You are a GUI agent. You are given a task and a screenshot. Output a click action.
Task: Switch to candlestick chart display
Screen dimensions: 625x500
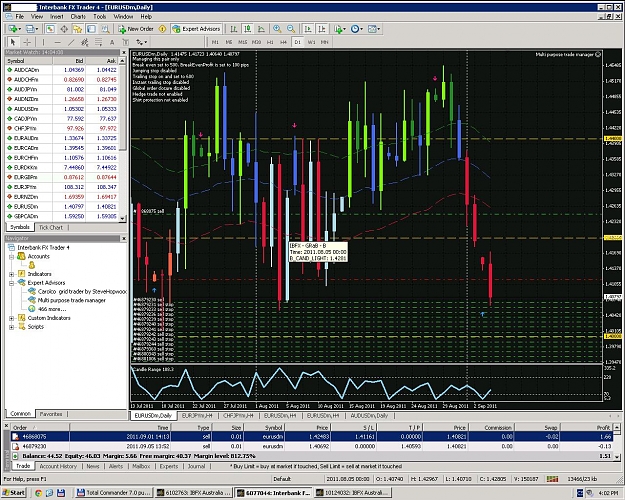pyautogui.click(x=248, y=29)
